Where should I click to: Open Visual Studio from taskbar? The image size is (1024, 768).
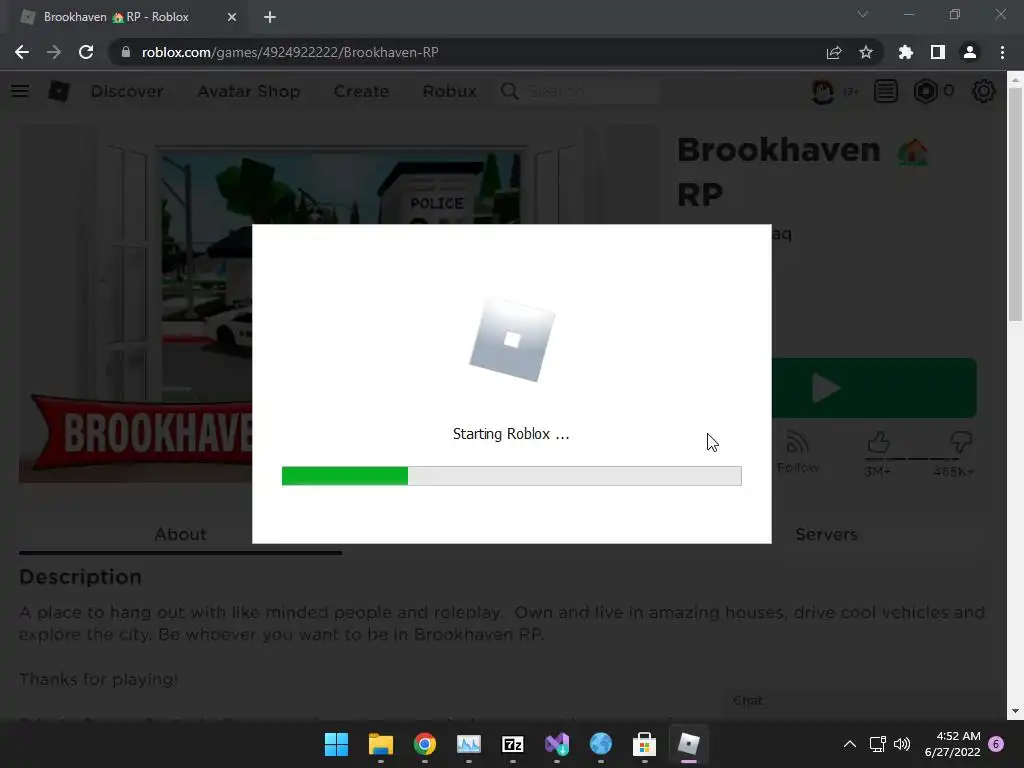coord(556,744)
